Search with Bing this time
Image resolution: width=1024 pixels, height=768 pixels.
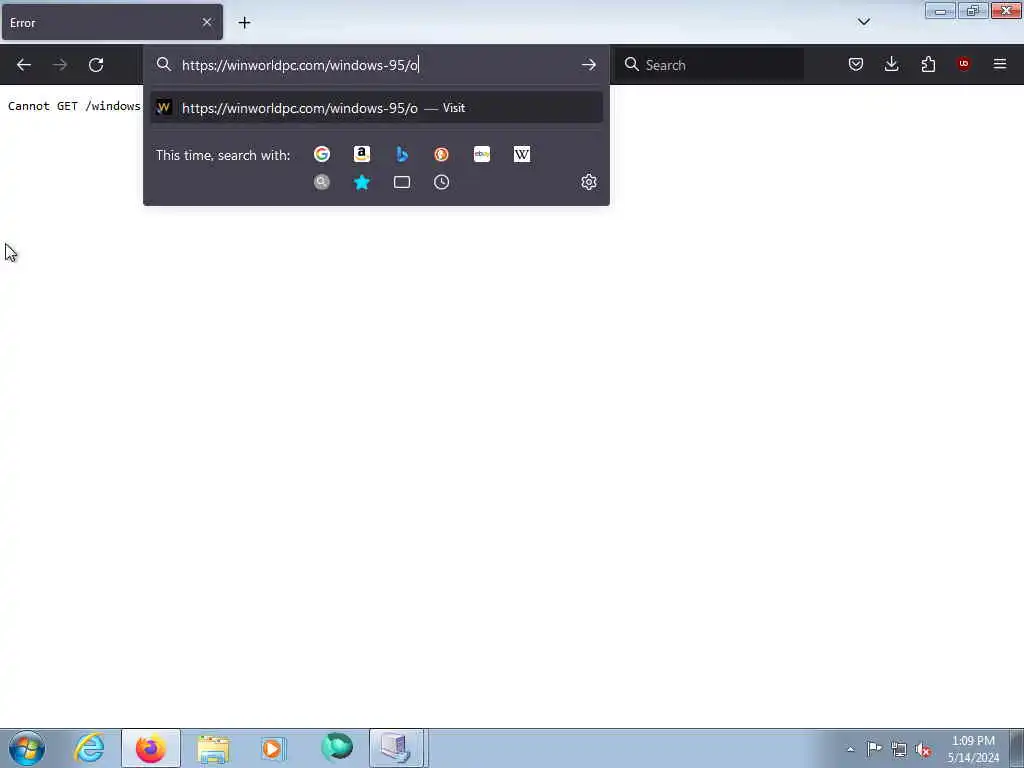tap(402, 154)
